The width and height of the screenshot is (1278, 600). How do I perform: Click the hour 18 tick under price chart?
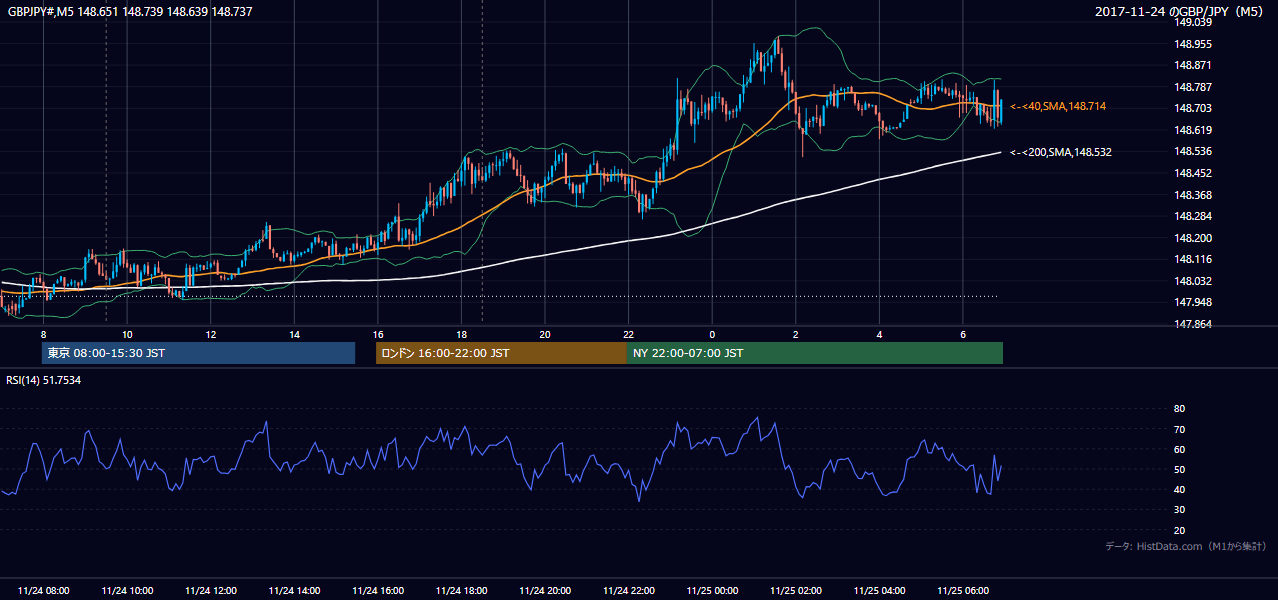tap(461, 334)
